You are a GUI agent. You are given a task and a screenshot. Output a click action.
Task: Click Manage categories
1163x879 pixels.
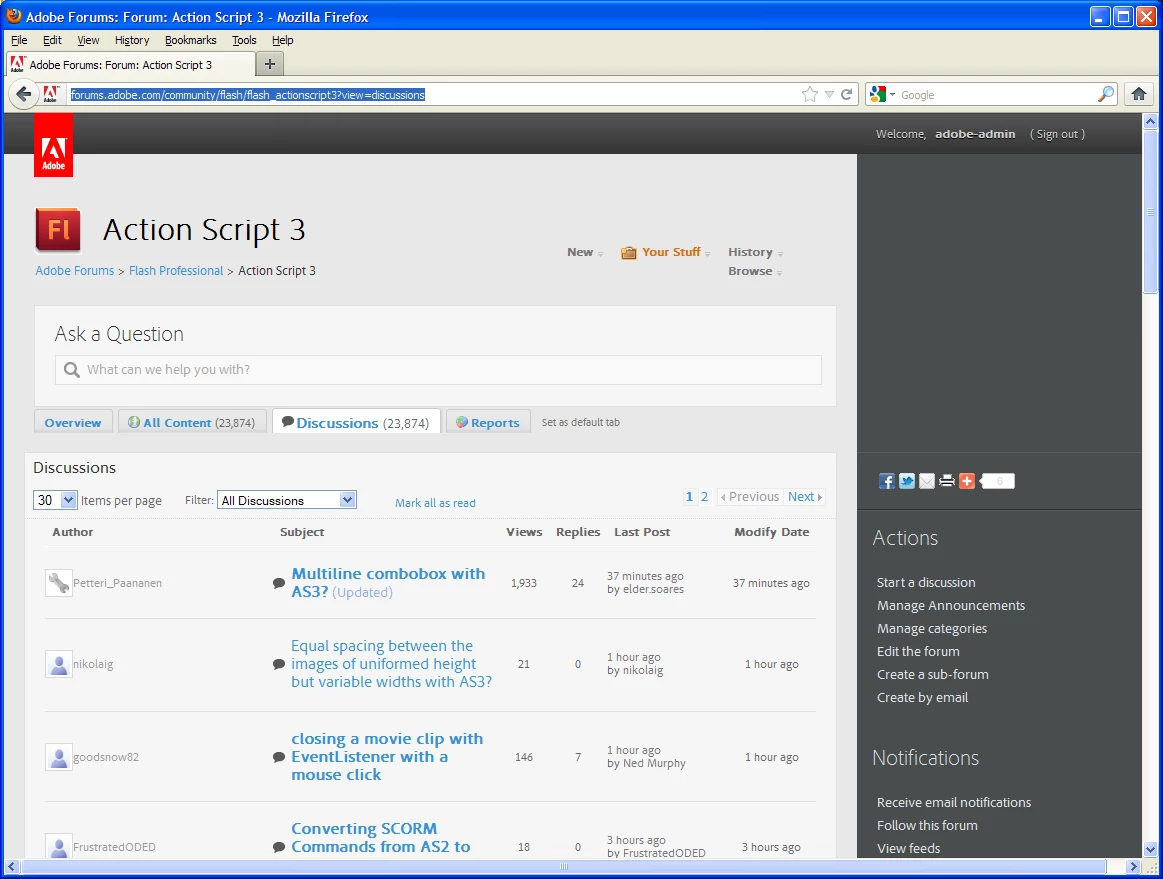tap(932, 628)
